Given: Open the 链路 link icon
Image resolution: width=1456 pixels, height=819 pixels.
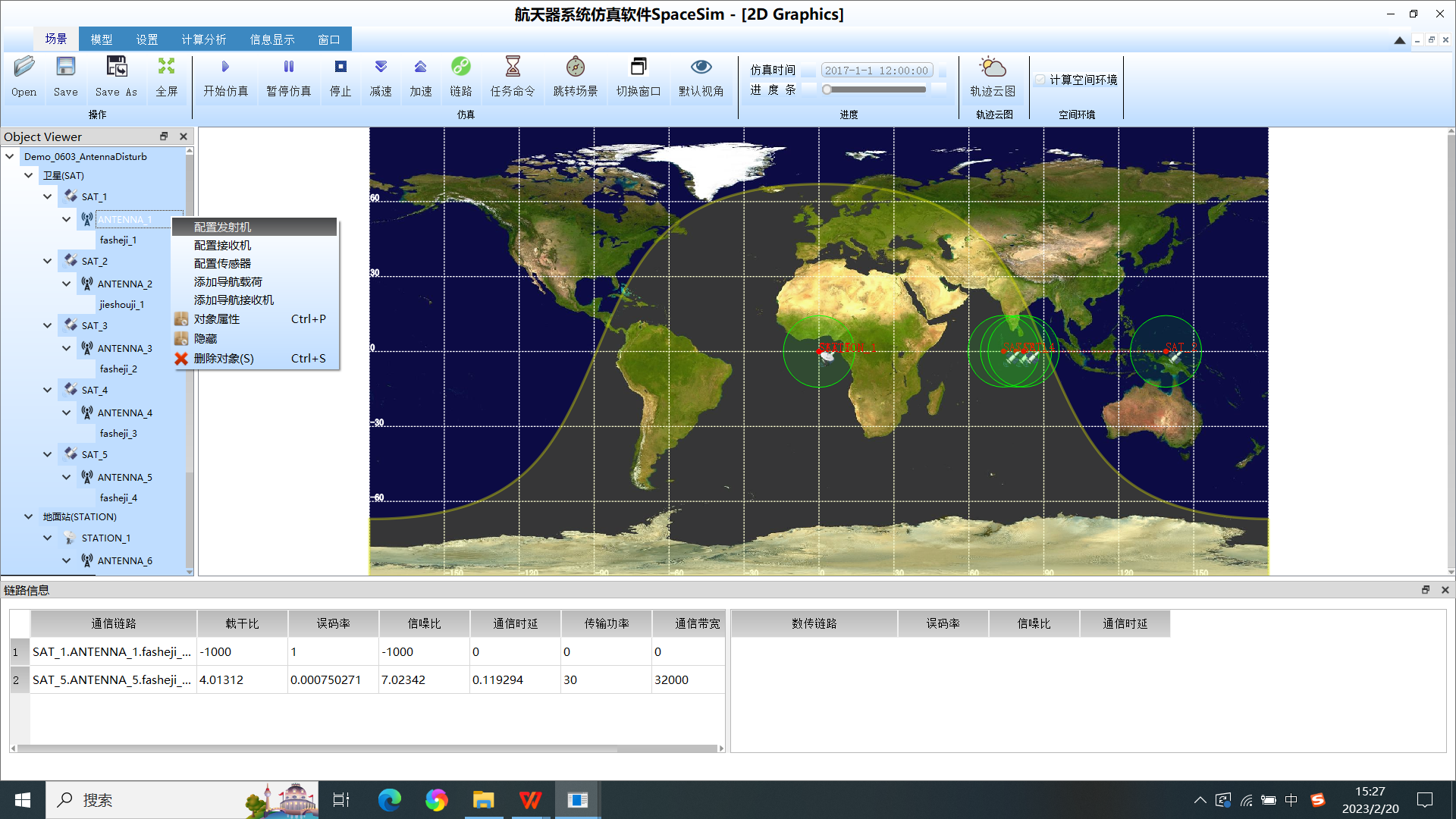Looking at the screenshot, I should (x=460, y=67).
